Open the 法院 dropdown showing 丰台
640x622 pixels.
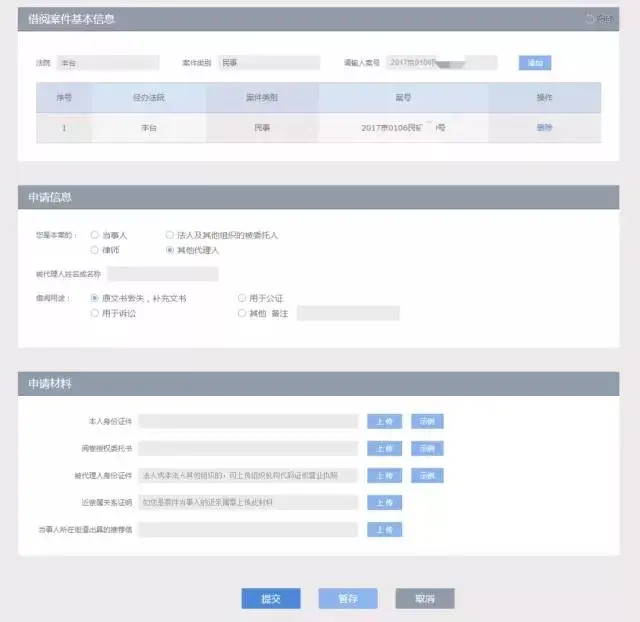pos(108,63)
